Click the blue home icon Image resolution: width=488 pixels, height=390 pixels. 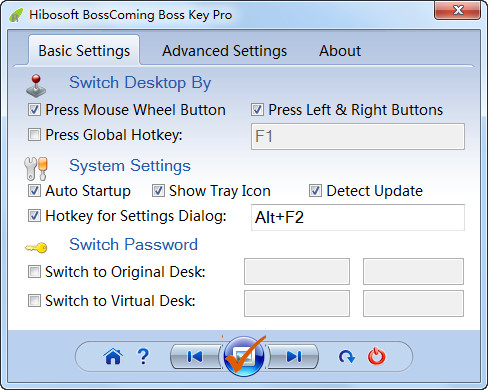pyautogui.click(x=113, y=356)
